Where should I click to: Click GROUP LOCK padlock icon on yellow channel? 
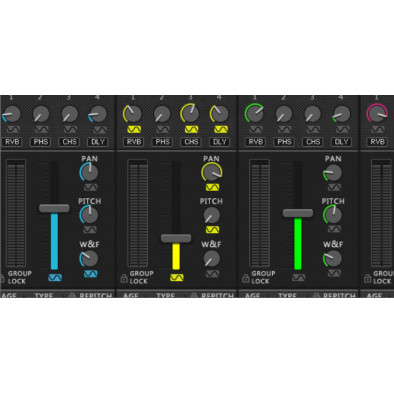tap(124, 278)
